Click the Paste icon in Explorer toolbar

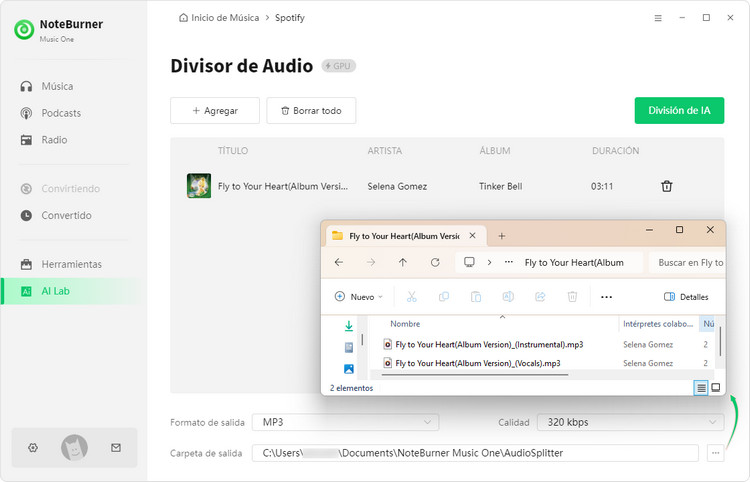[x=476, y=297]
